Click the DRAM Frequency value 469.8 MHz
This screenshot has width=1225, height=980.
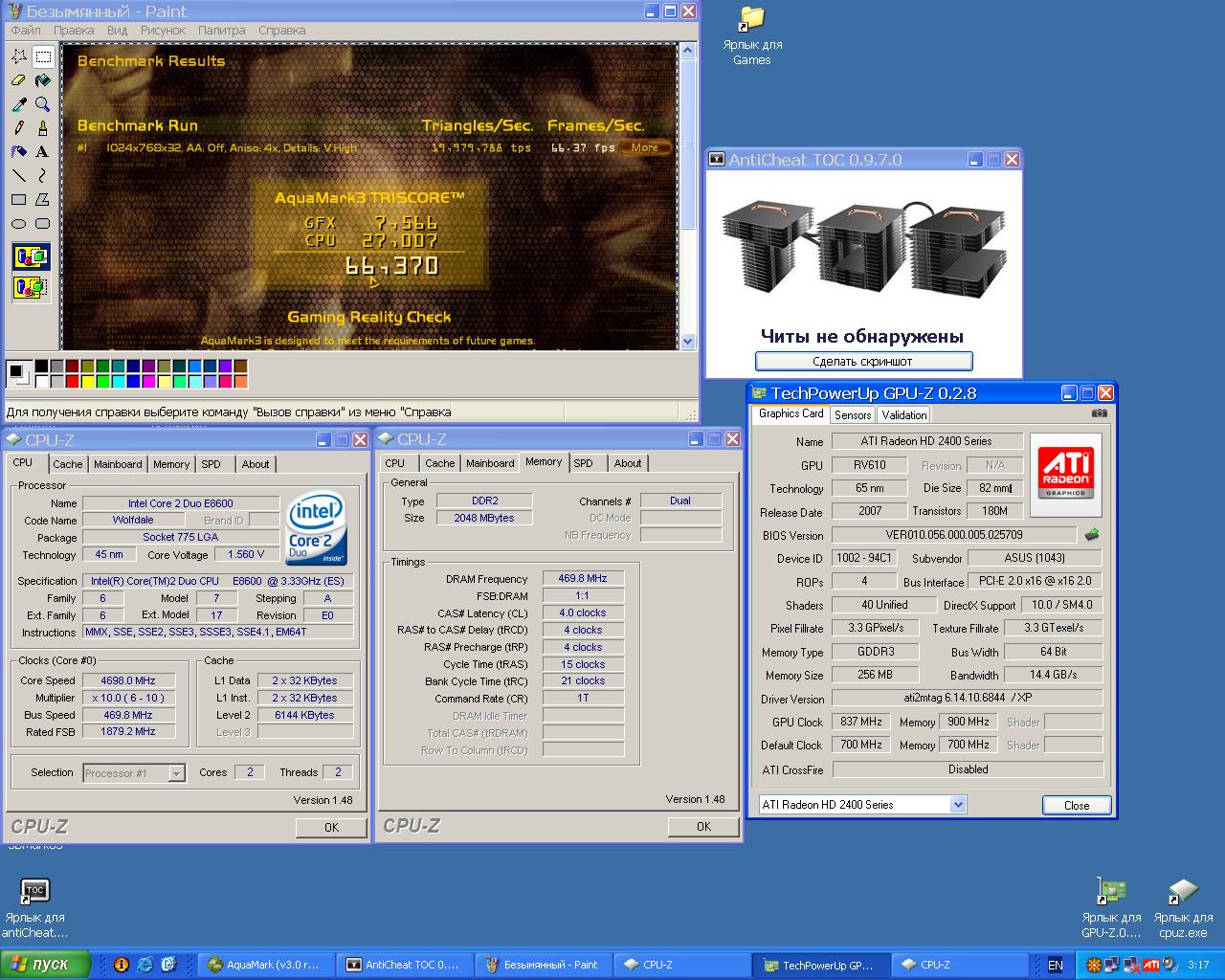coord(583,578)
